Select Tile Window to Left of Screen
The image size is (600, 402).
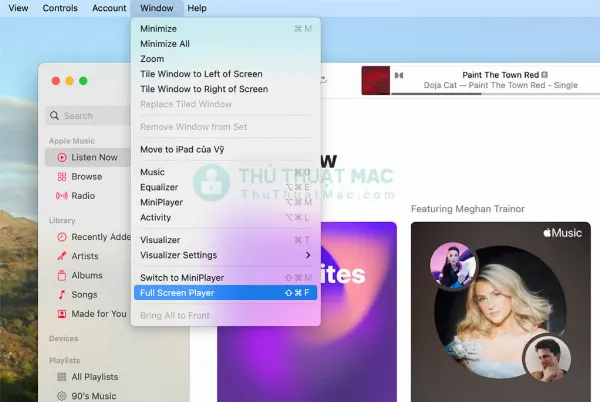225,74
